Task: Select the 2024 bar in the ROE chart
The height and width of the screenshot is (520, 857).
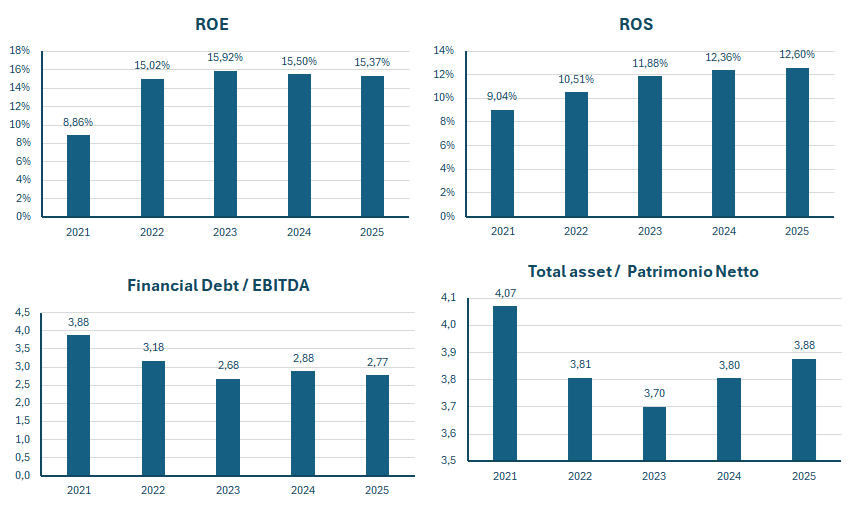Action: click(x=299, y=146)
